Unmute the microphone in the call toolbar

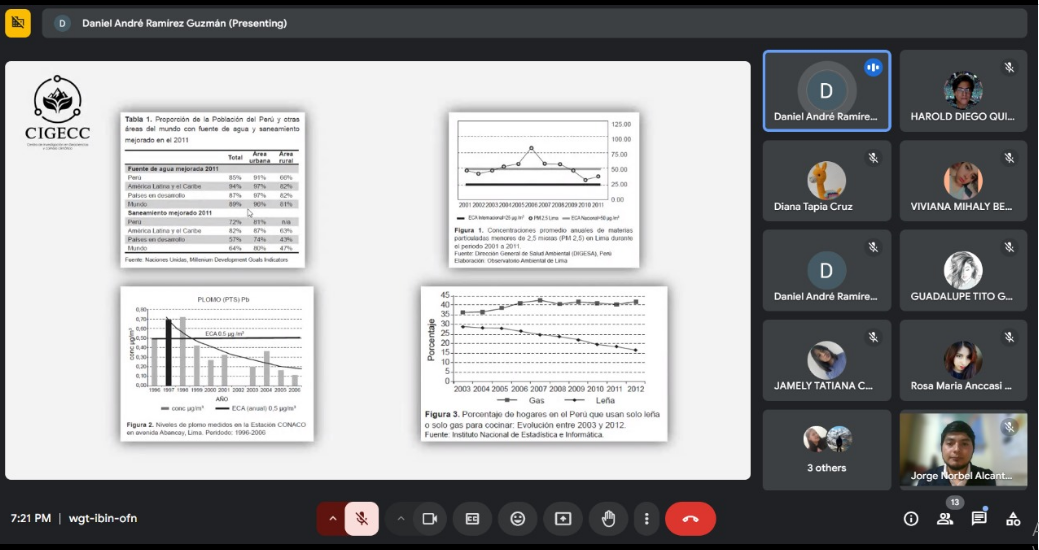(x=361, y=519)
